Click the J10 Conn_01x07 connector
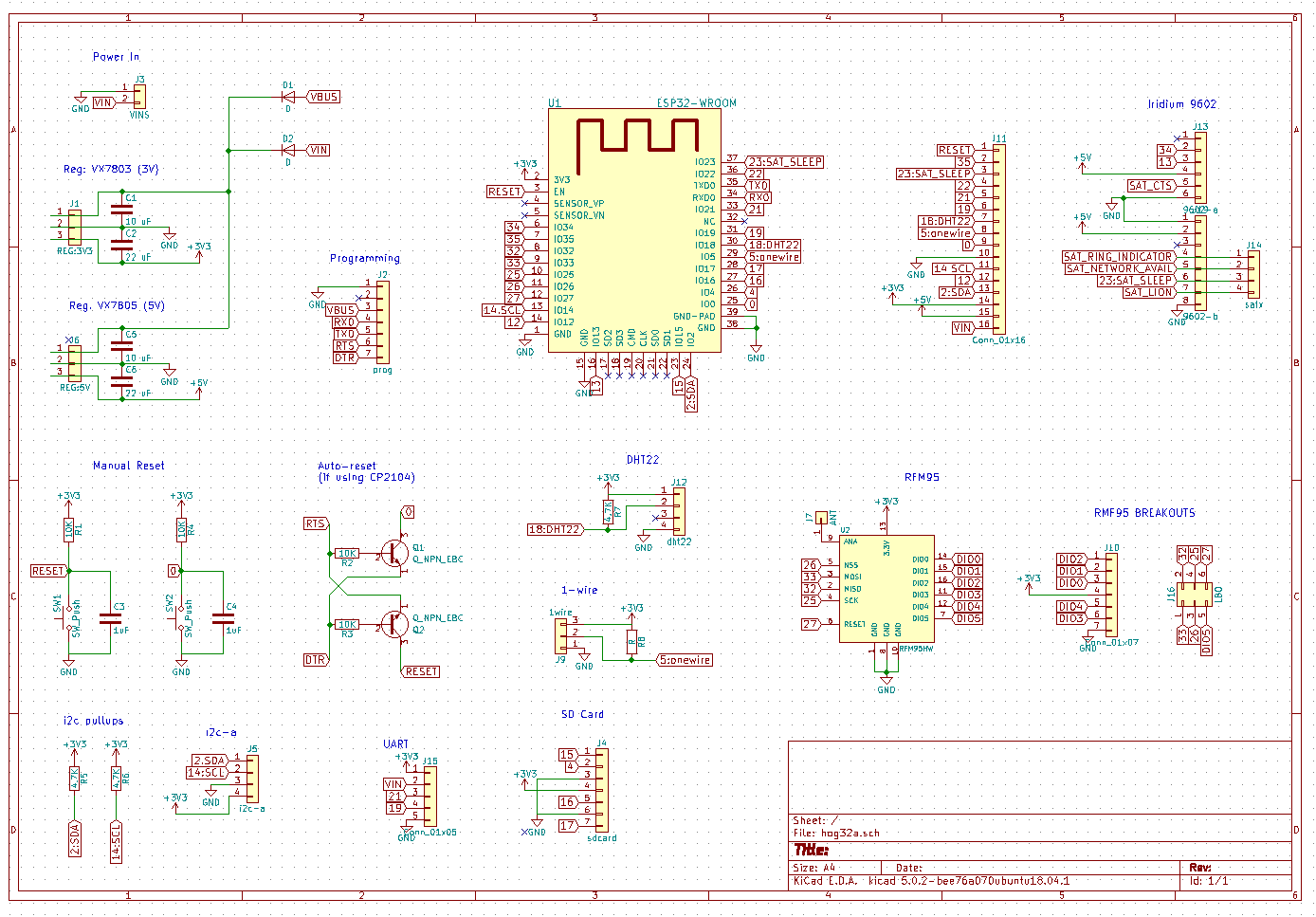1316x917 pixels. 1111,595
